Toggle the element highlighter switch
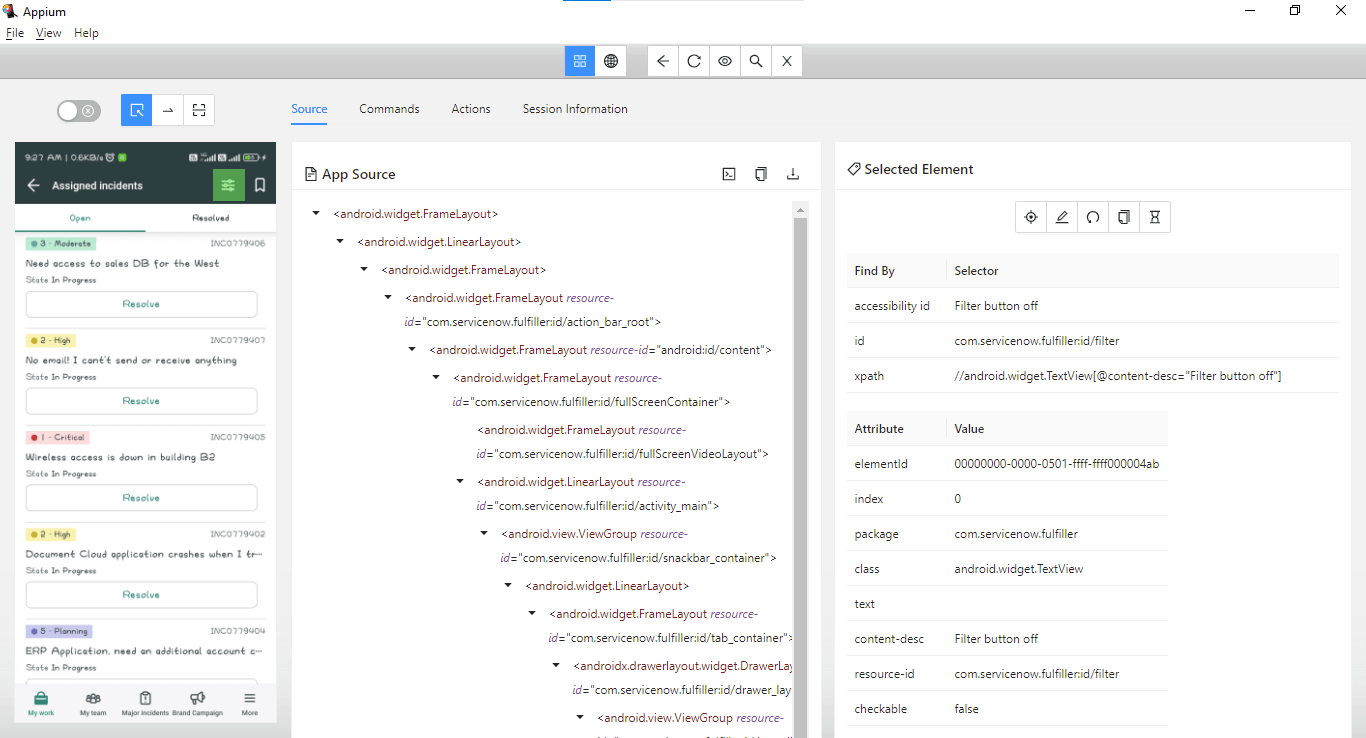This screenshot has width=1366, height=738. [79, 111]
